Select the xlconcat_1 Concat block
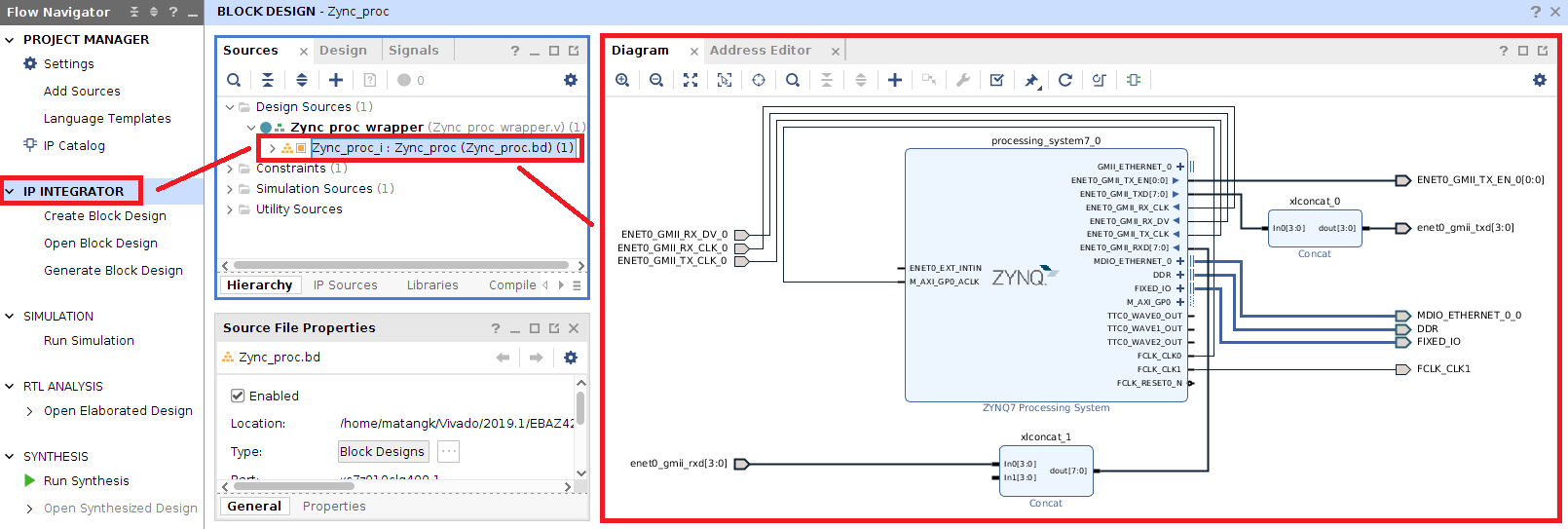This screenshot has width=1568, height=529. (1046, 471)
